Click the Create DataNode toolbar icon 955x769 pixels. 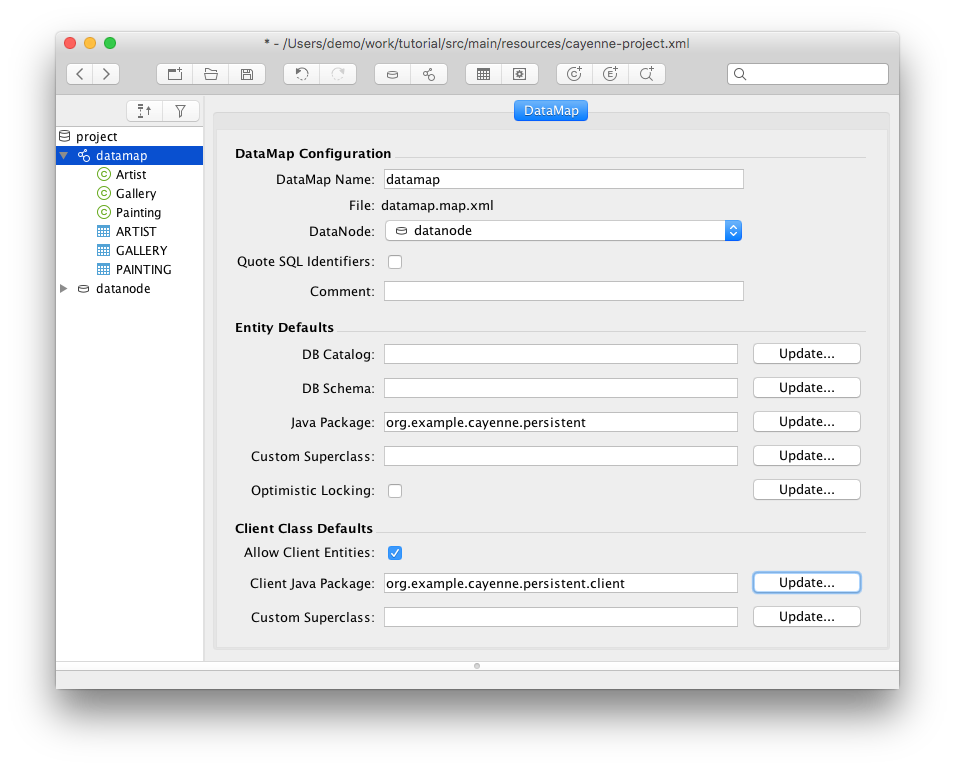(x=392, y=74)
